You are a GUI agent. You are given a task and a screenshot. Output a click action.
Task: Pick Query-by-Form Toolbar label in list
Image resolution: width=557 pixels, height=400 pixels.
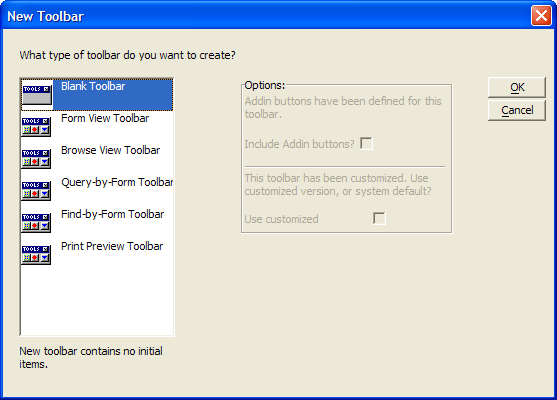(117, 183)
